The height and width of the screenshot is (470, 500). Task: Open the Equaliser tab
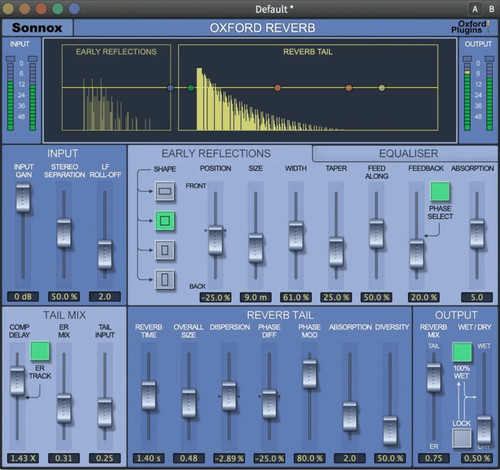pos(408,153)
